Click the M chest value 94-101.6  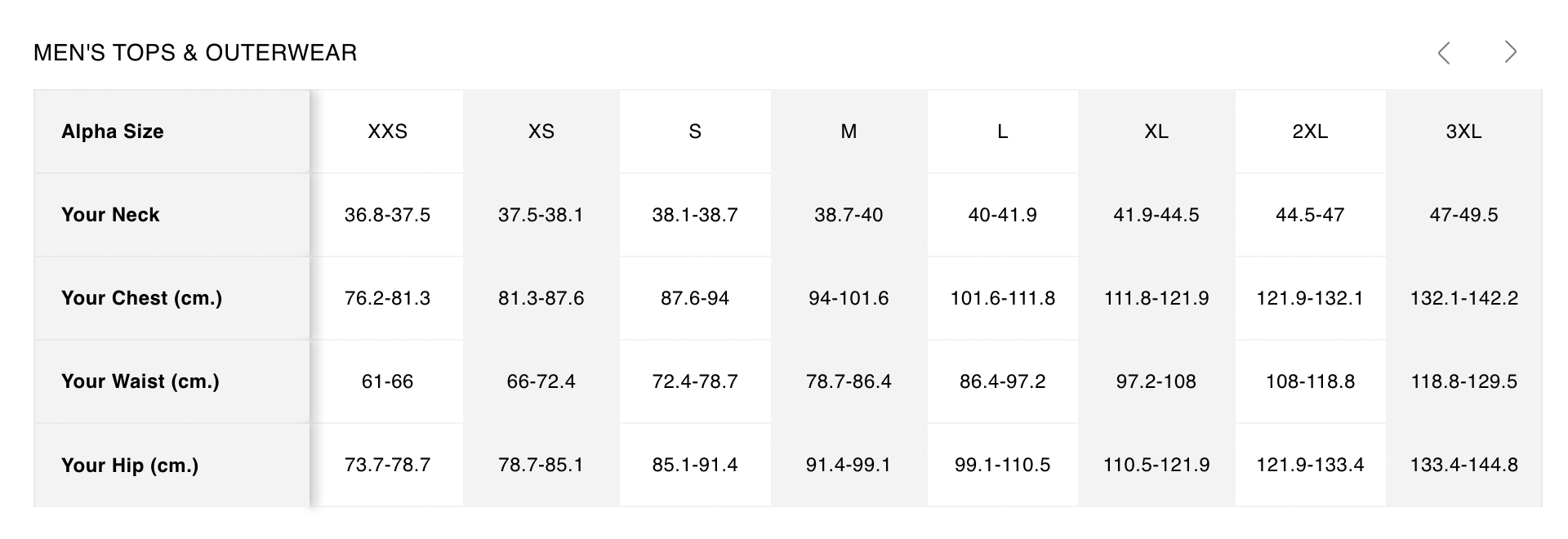[849, 298]
